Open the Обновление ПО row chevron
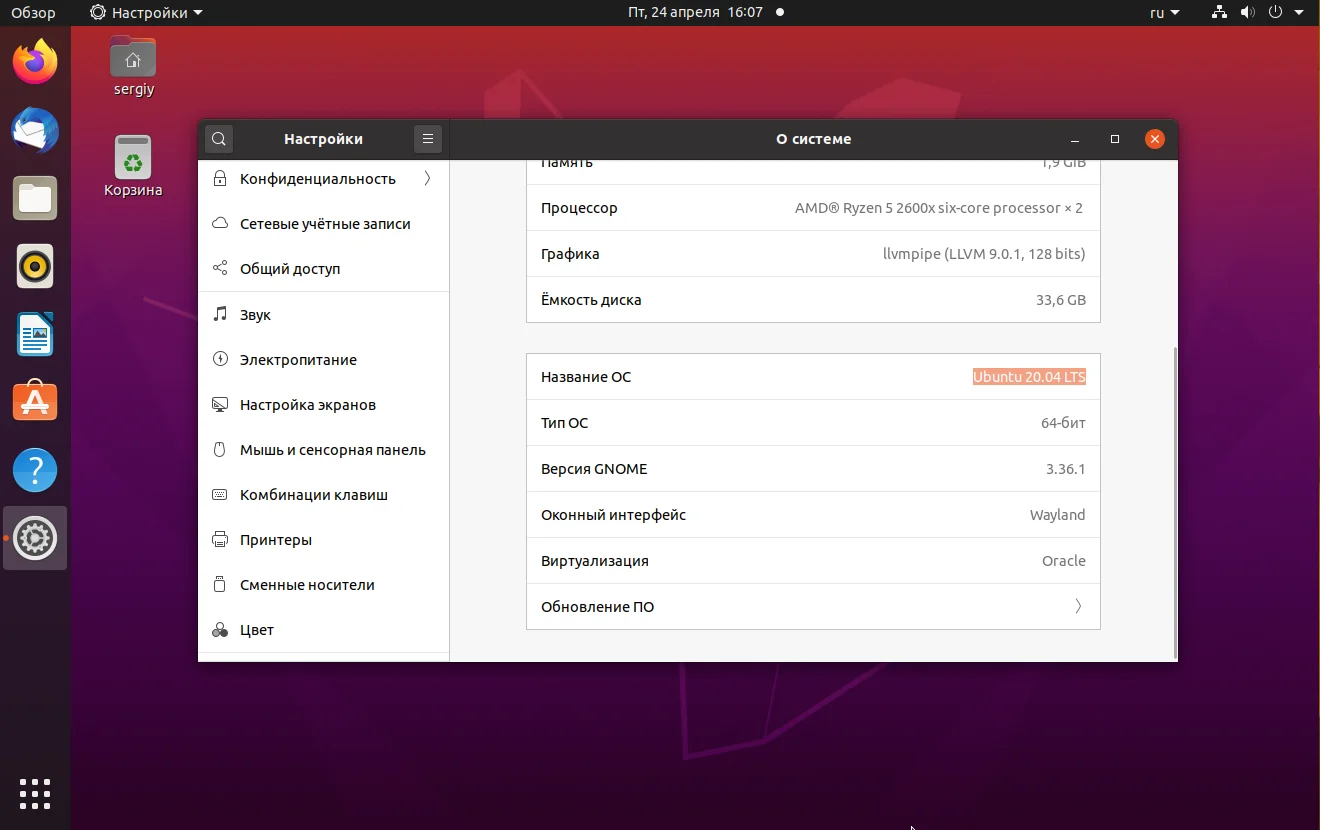The width and height of the screenshot is (1320, 830). pyautogui.click(x=1078, y=606)
